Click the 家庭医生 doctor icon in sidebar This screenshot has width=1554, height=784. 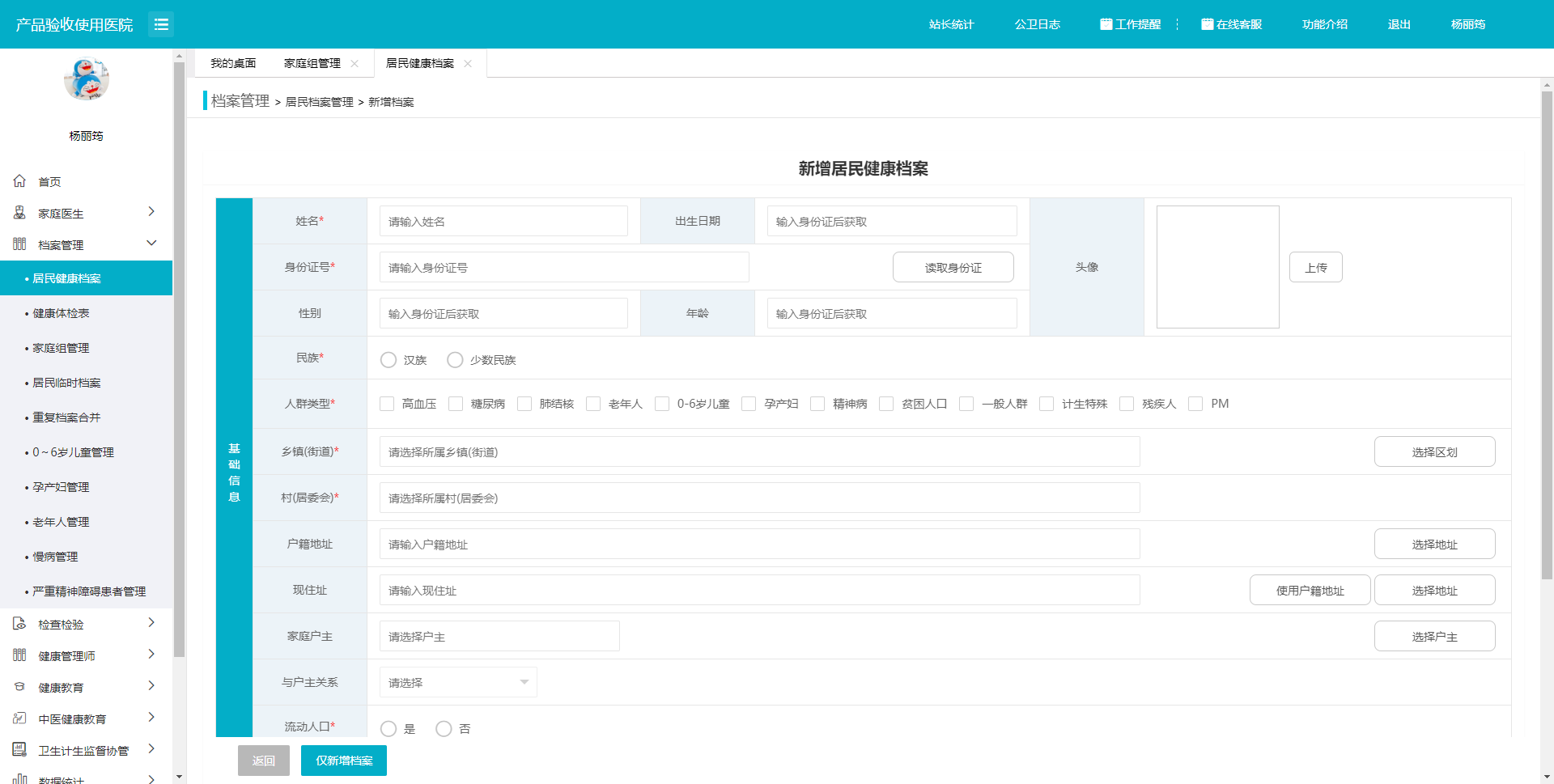(19, 213)
